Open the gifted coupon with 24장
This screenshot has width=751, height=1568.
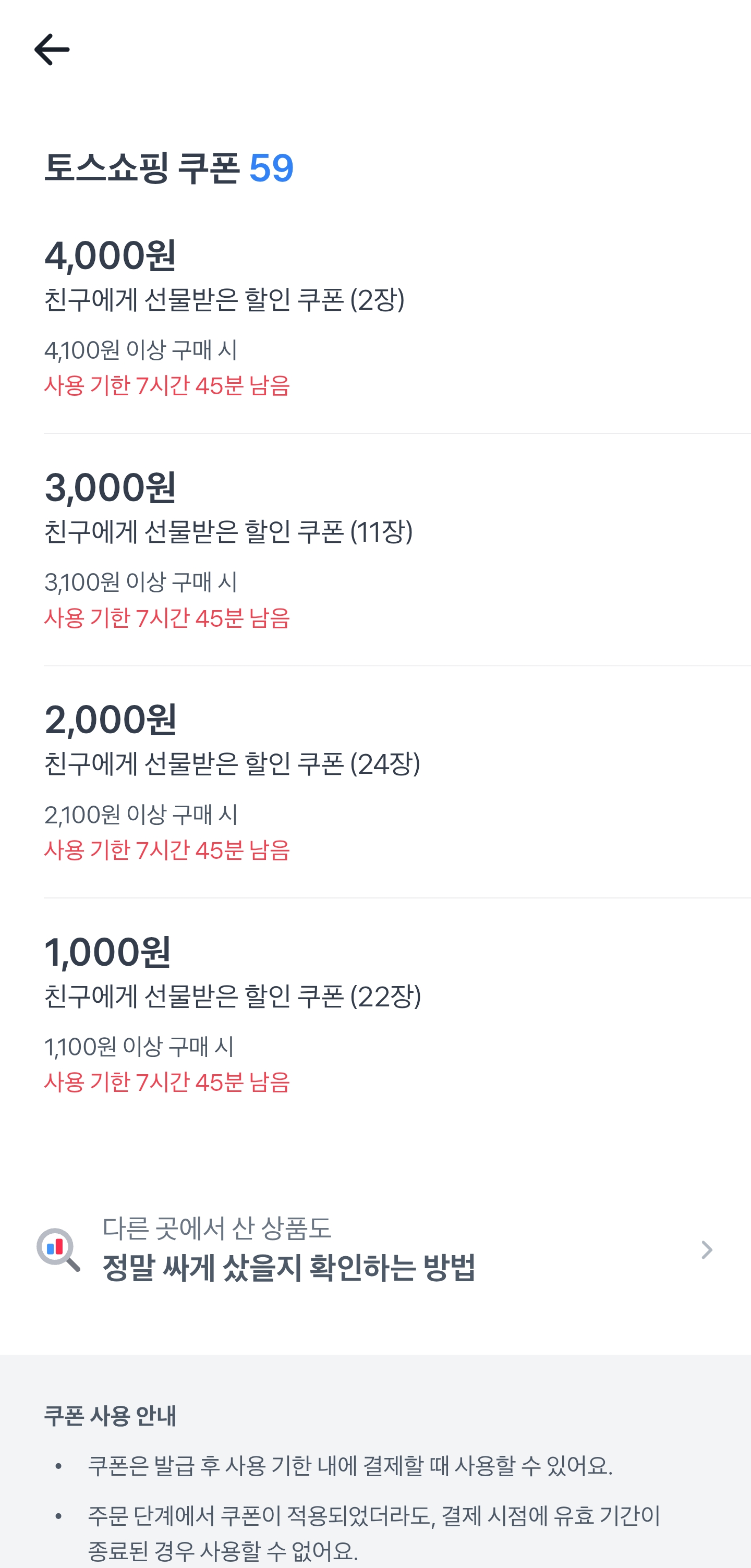click(232, 764)
